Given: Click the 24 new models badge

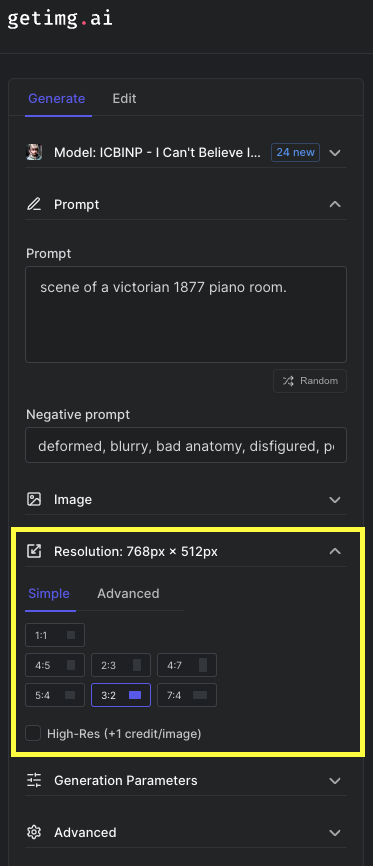Looking at the screenshot, I should [296, 152].
